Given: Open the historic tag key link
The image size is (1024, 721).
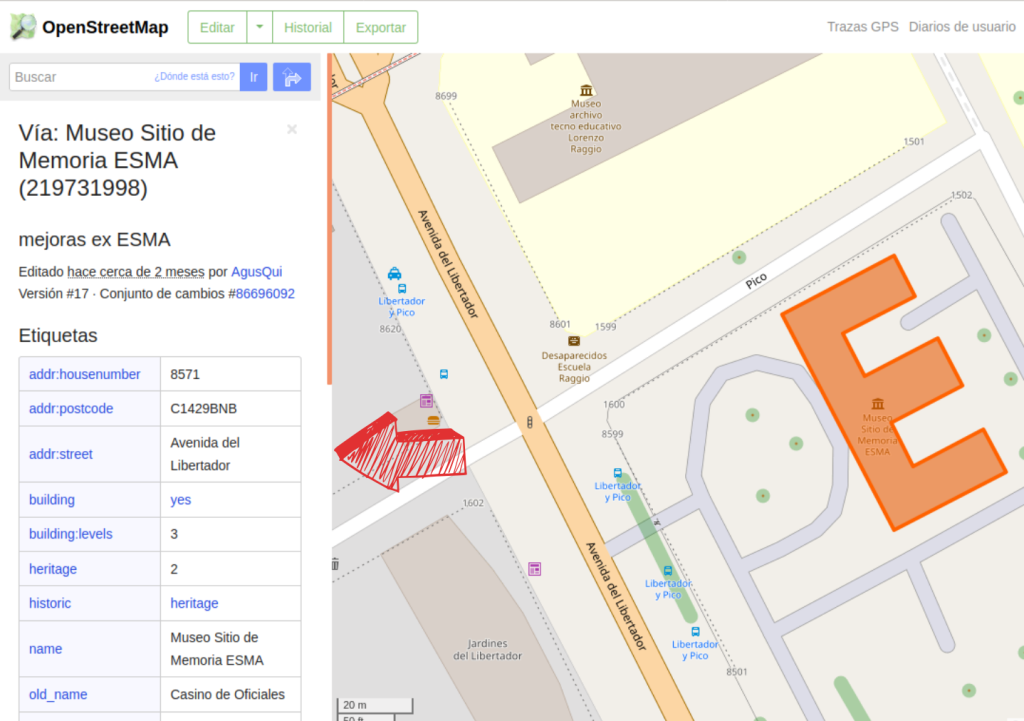Looking at the screenshot, I should [x=50, y=603].
